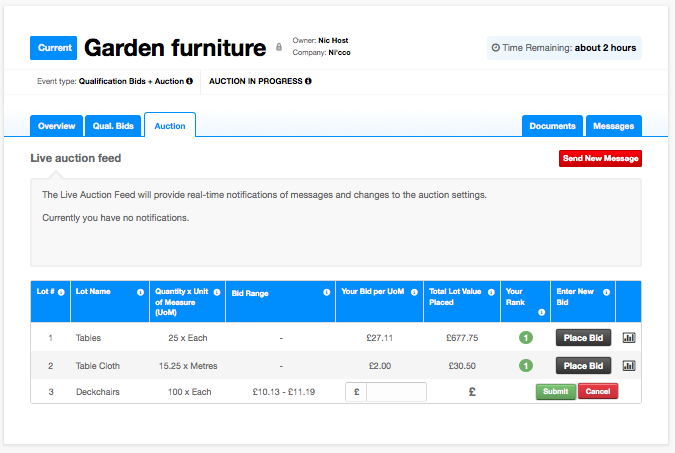Click info icon in Bid Range header
The height and width of the screenshot is (453, 675).
327,292
